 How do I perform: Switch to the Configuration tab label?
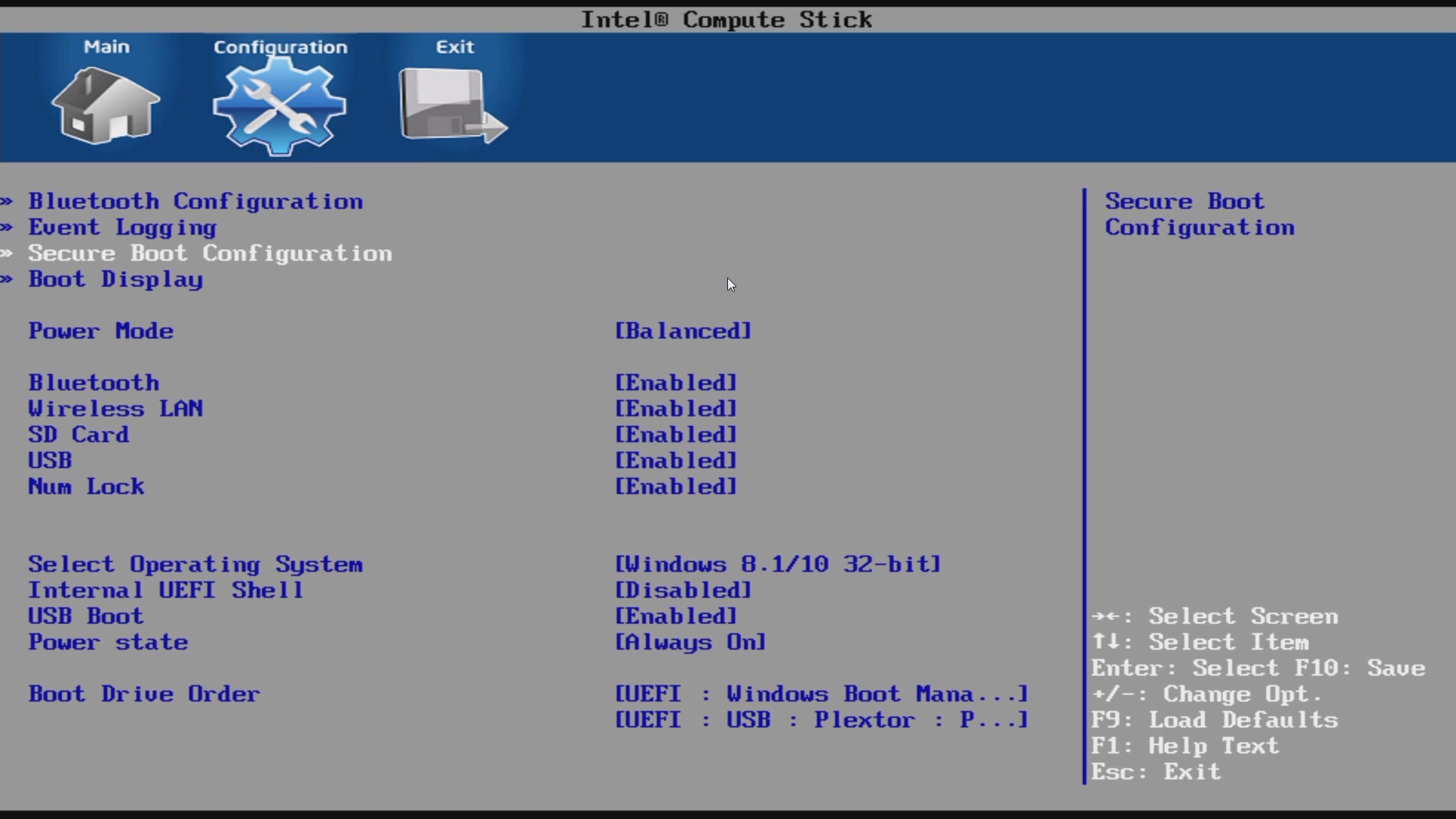tap(280, 47)
